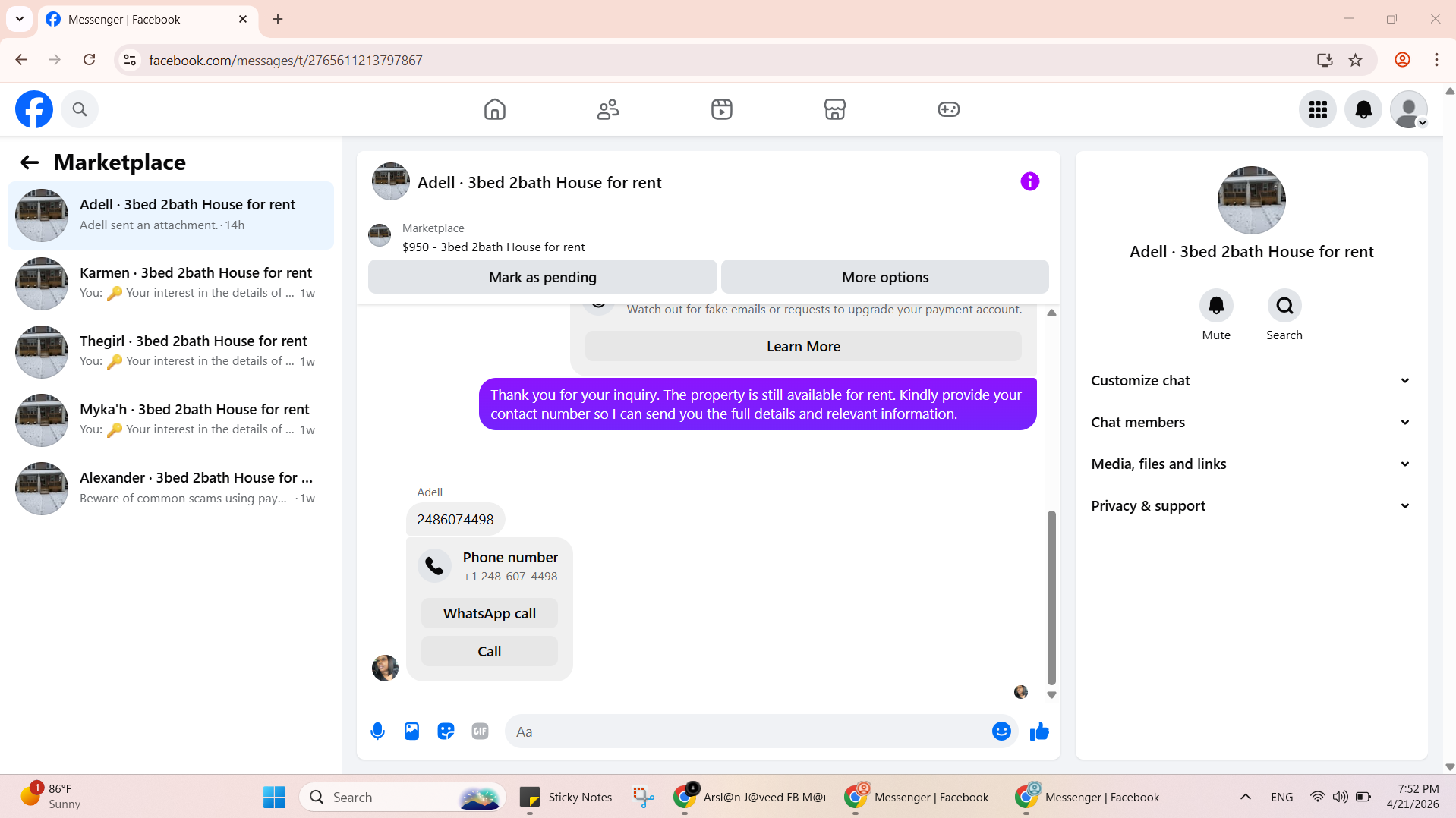Open the Marketplace storefront icon
The image size is (1456, 818).
835,109
